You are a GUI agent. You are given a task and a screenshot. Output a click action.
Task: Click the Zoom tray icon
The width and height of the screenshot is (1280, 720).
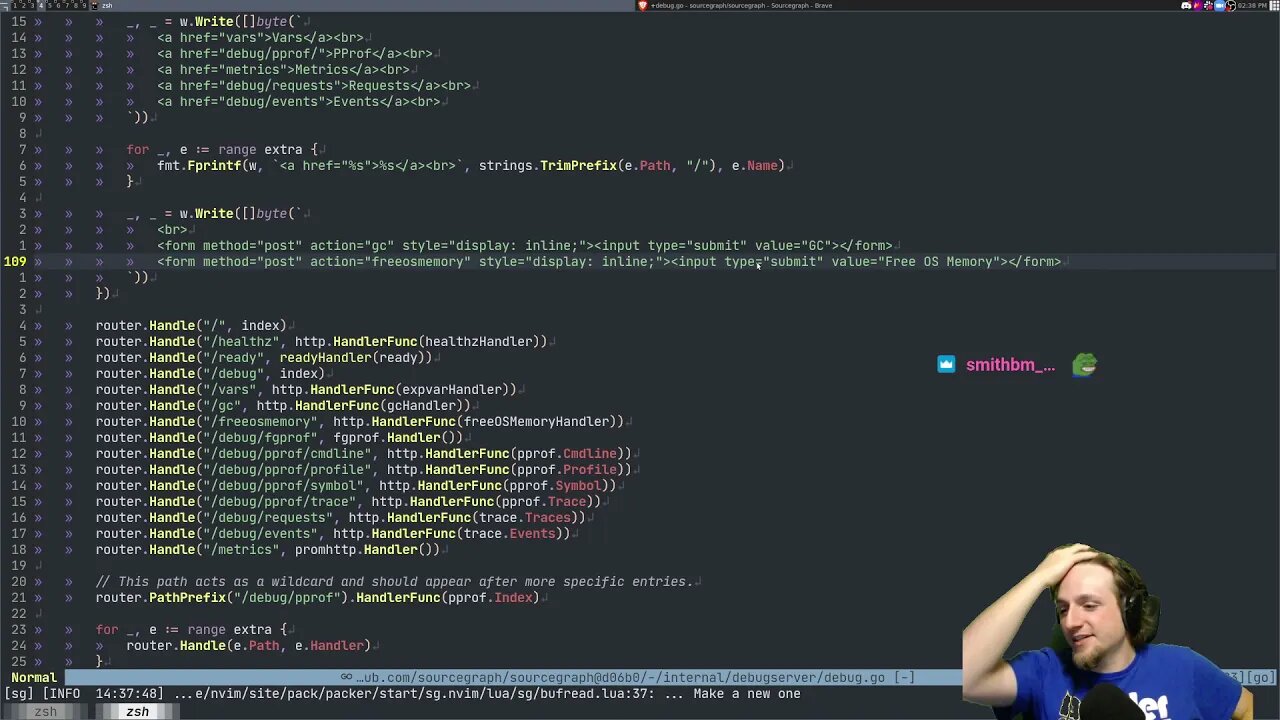(x=1219, y=5)
